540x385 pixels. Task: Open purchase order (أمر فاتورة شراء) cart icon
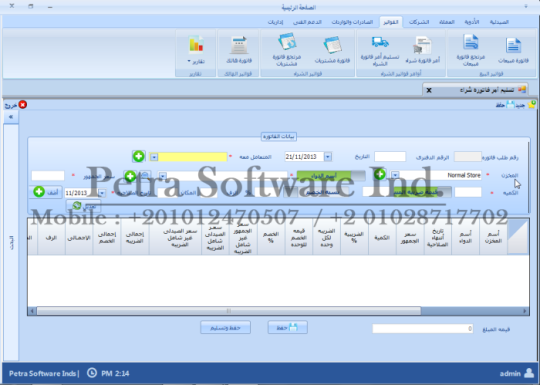pyautogui.click(x=422, y=45)
